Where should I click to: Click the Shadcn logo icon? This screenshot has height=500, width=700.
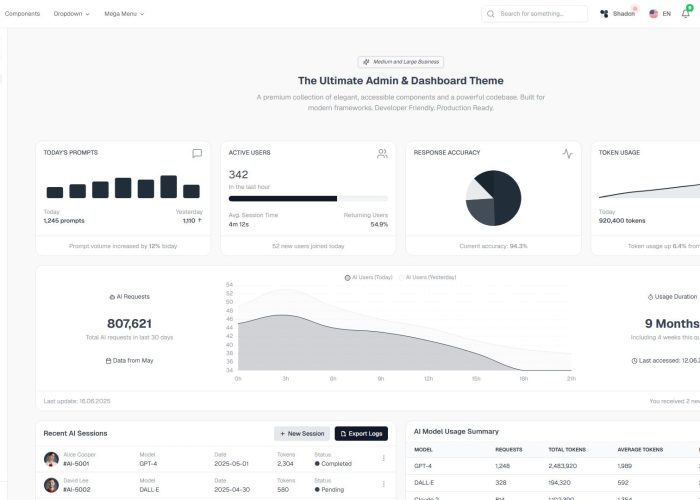(604, 14)
